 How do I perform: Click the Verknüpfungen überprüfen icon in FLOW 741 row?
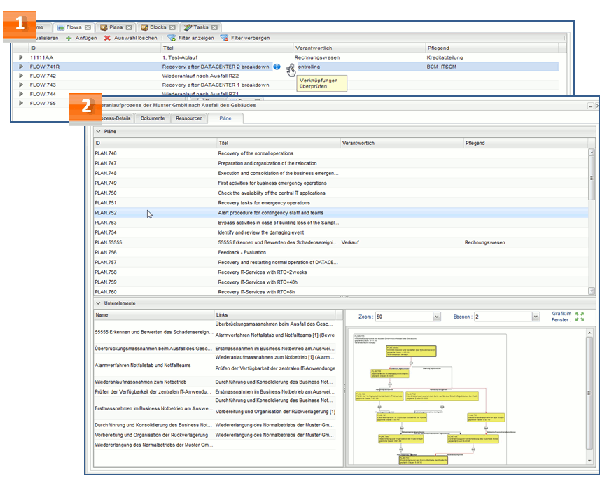tap(290, 67)
